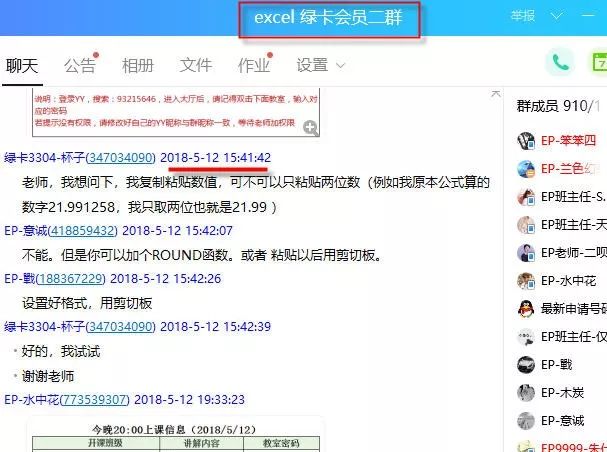This screenshot has width=607, height=452.
Task: Select member name EP-笨笨四
Action: point(568,140)
